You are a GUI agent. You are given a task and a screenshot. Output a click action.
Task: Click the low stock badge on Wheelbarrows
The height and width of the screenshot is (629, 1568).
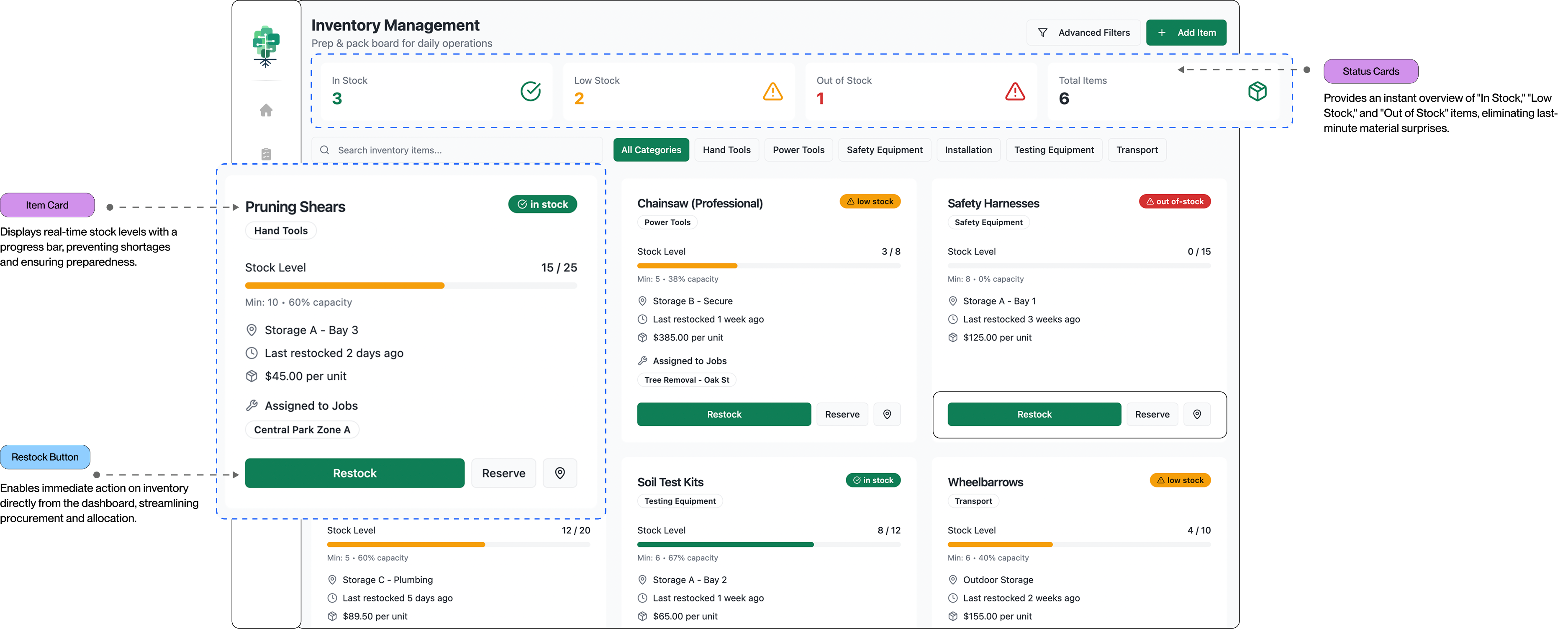(x=1180, y=480)
